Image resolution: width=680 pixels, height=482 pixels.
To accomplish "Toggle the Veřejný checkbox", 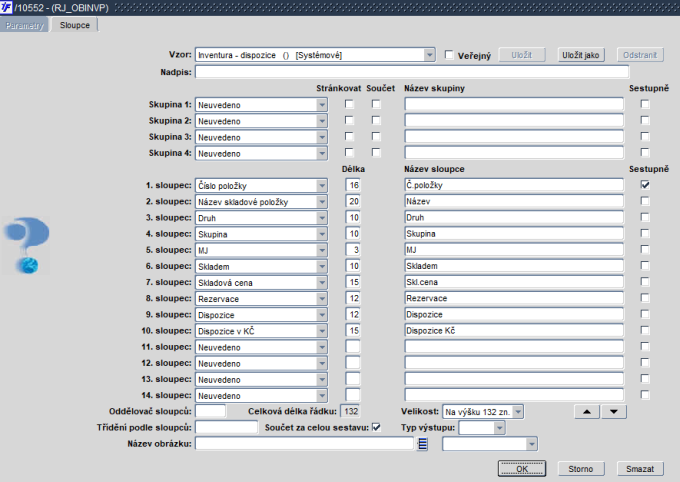I will coord(449,55).
